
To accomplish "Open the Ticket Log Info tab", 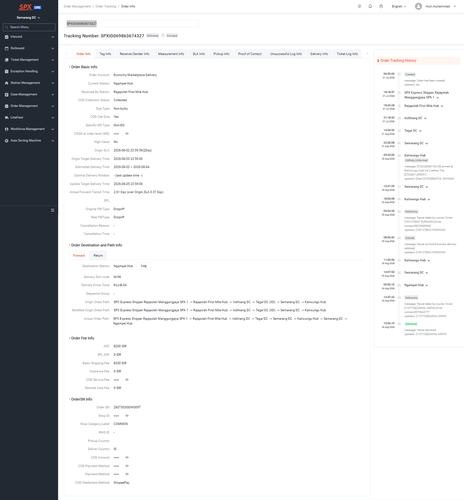I will coord(347,54).
